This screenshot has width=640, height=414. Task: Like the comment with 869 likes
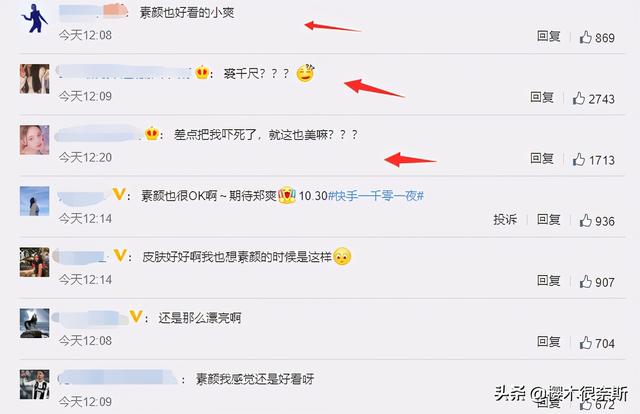(585, 37)
